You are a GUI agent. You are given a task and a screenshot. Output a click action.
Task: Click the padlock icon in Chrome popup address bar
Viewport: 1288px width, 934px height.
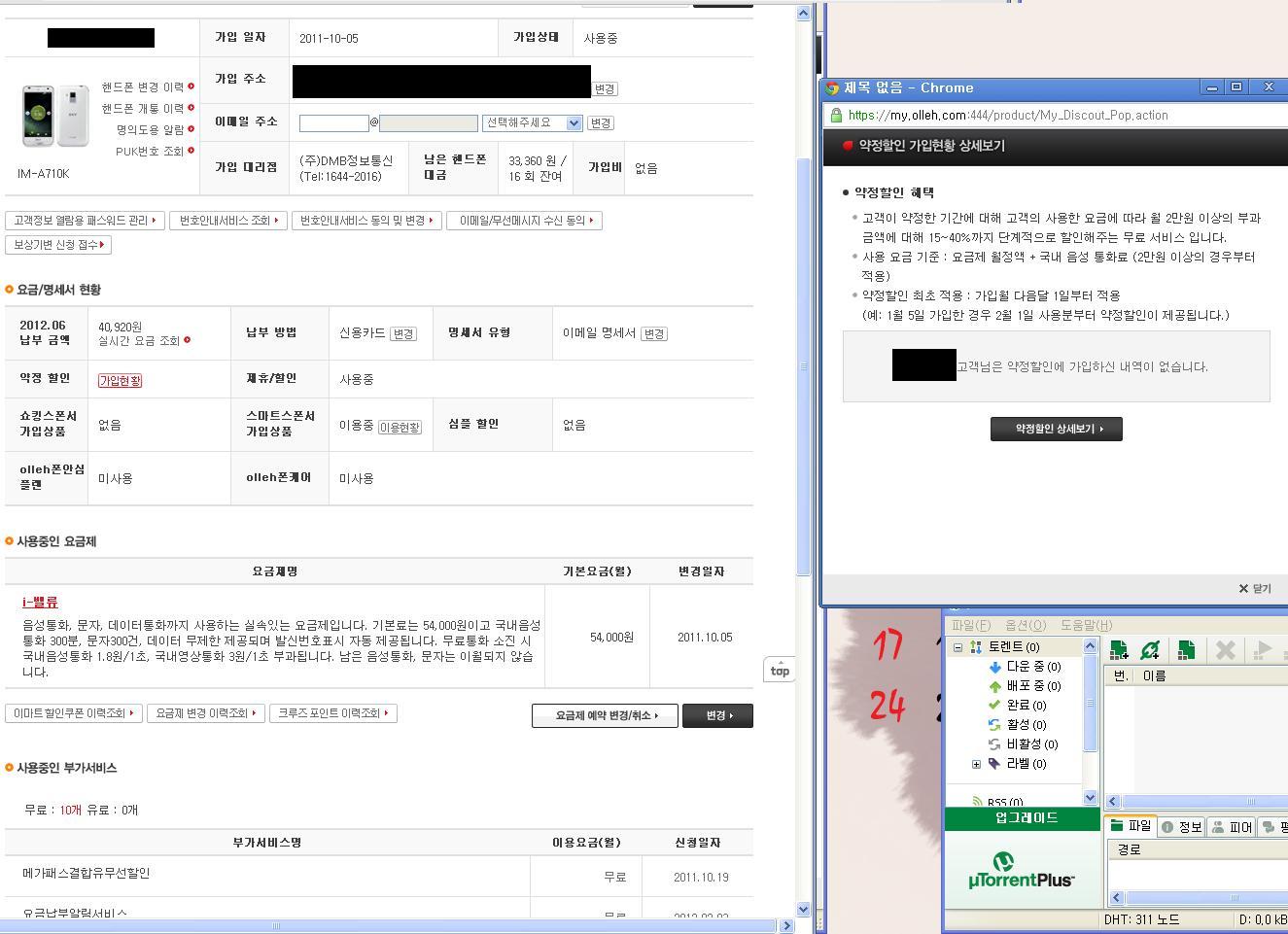pos(835,115)
